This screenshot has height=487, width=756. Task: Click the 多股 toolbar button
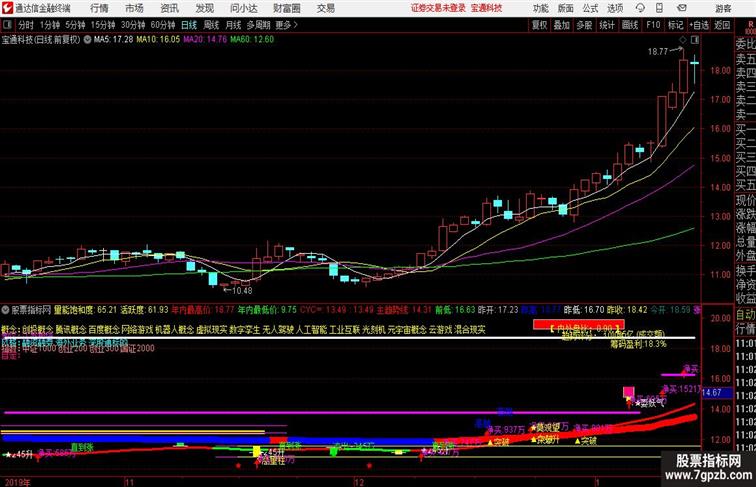coord(584,25)
